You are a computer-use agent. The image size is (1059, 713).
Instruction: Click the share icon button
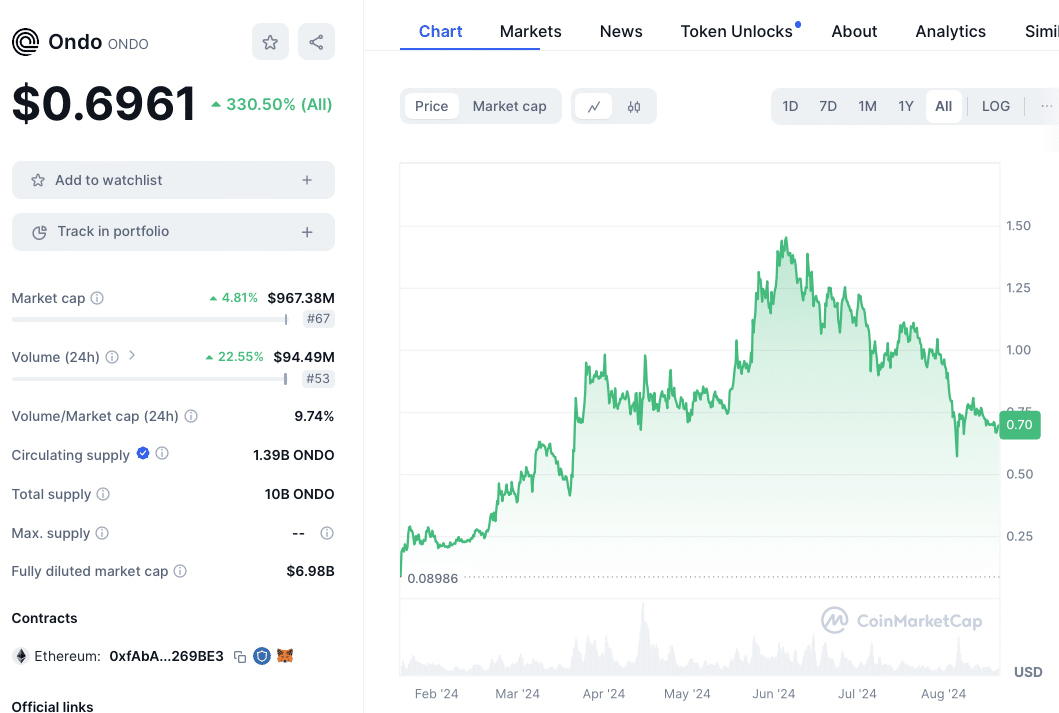(x=316, y=42)
